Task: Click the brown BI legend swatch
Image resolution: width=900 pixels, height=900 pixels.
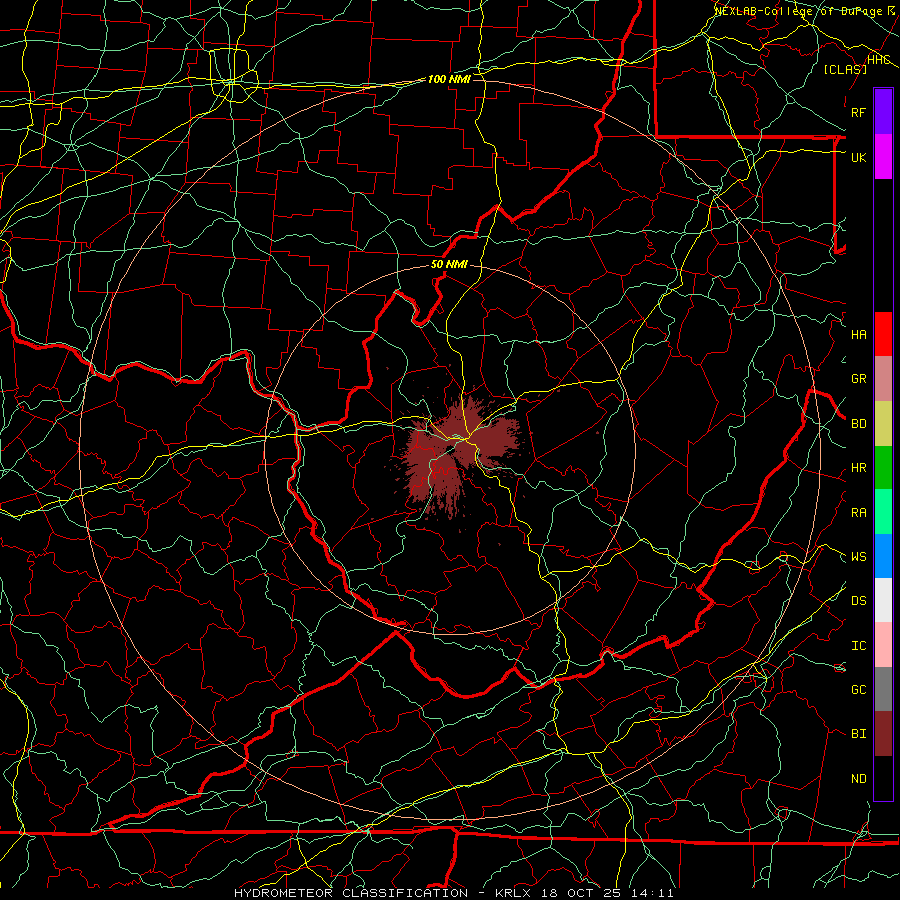Action: point(883,734)
